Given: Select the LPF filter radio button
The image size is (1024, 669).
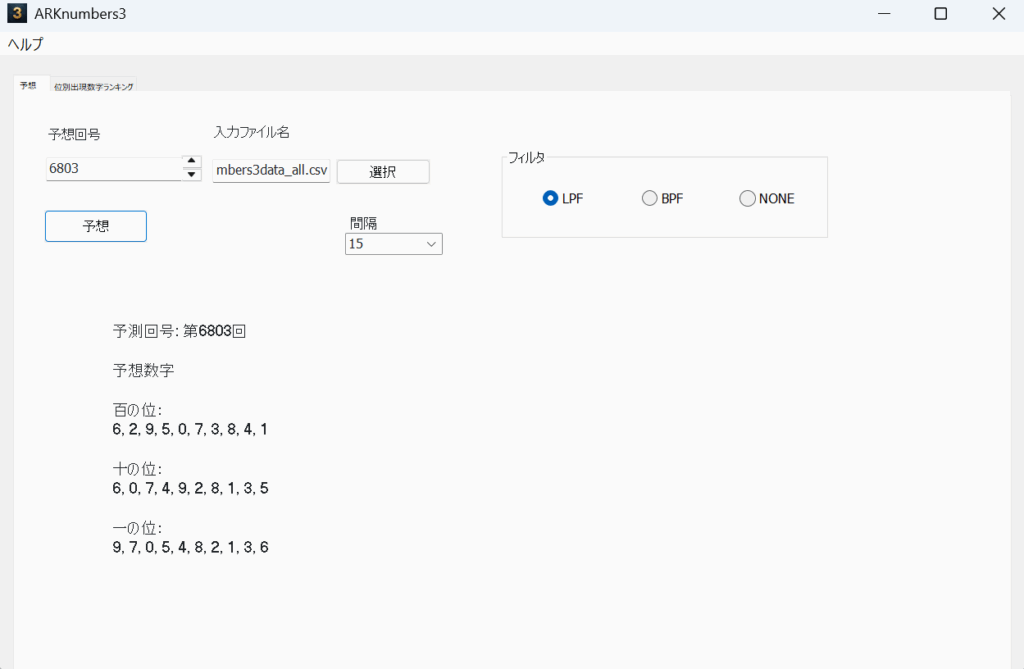Looking at the screenshot, I should (x=550, y=199).
